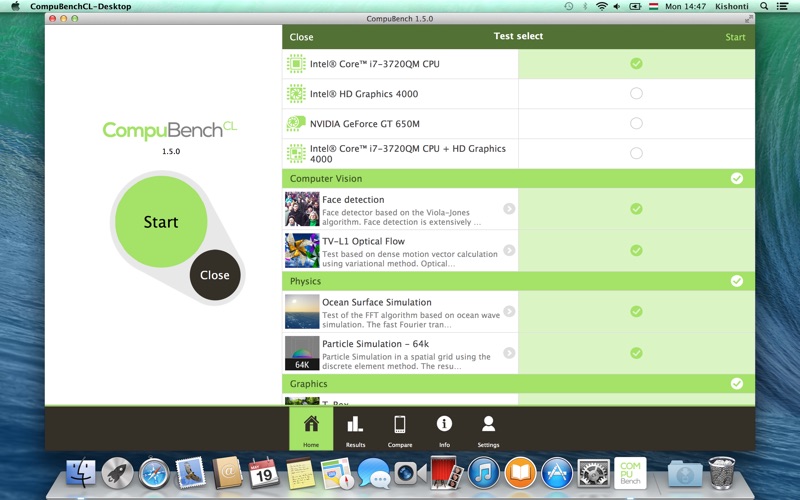Screen dimensions: 800x500
Task: Uncheck the TV-L1 Optical Flow test
Action: click(636, 251)
